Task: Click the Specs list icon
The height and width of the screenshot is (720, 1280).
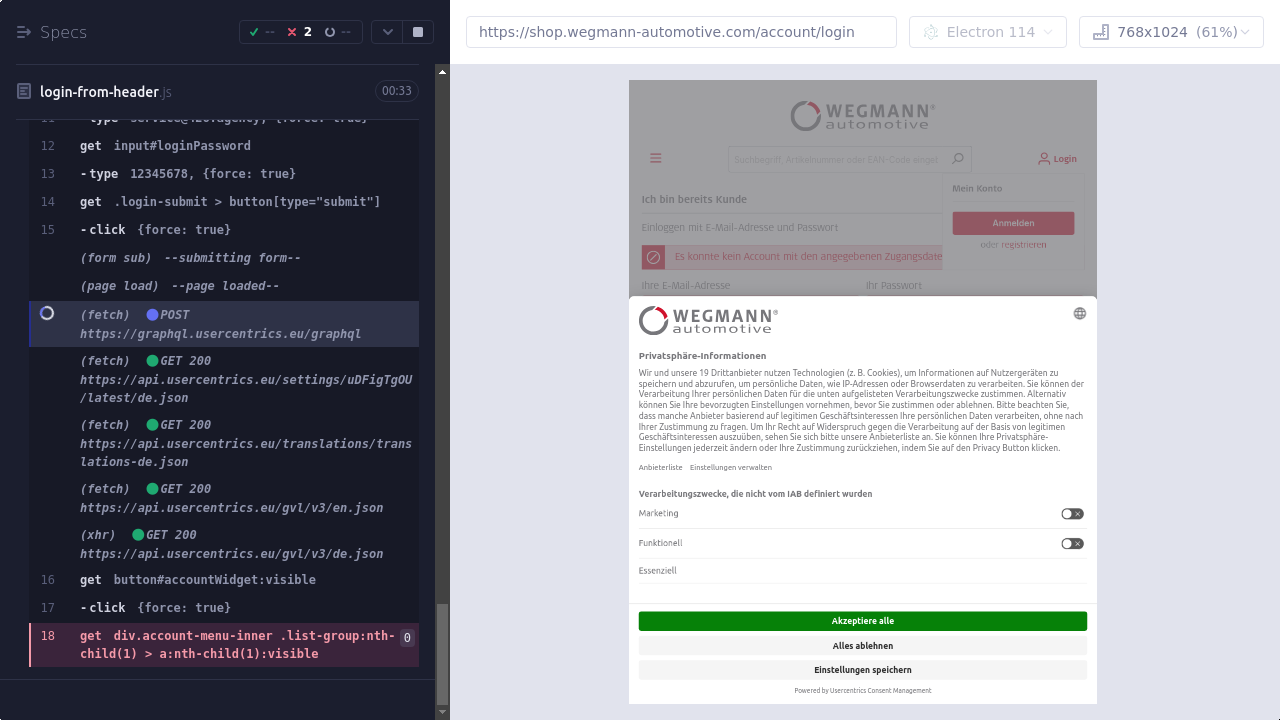Action: (x=25, y=32)
